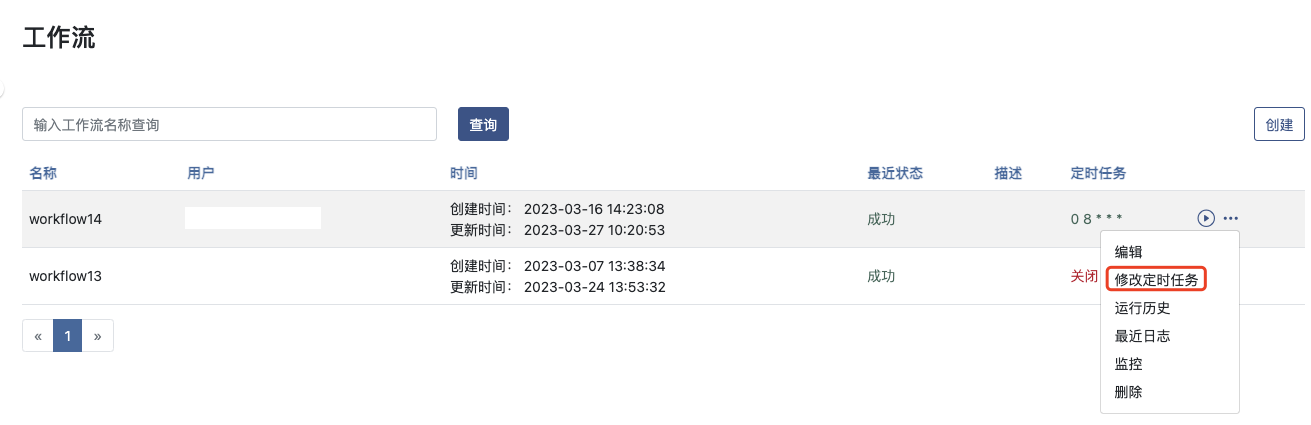
Task: Click the workflow13 name
Action: click(66, 276)
